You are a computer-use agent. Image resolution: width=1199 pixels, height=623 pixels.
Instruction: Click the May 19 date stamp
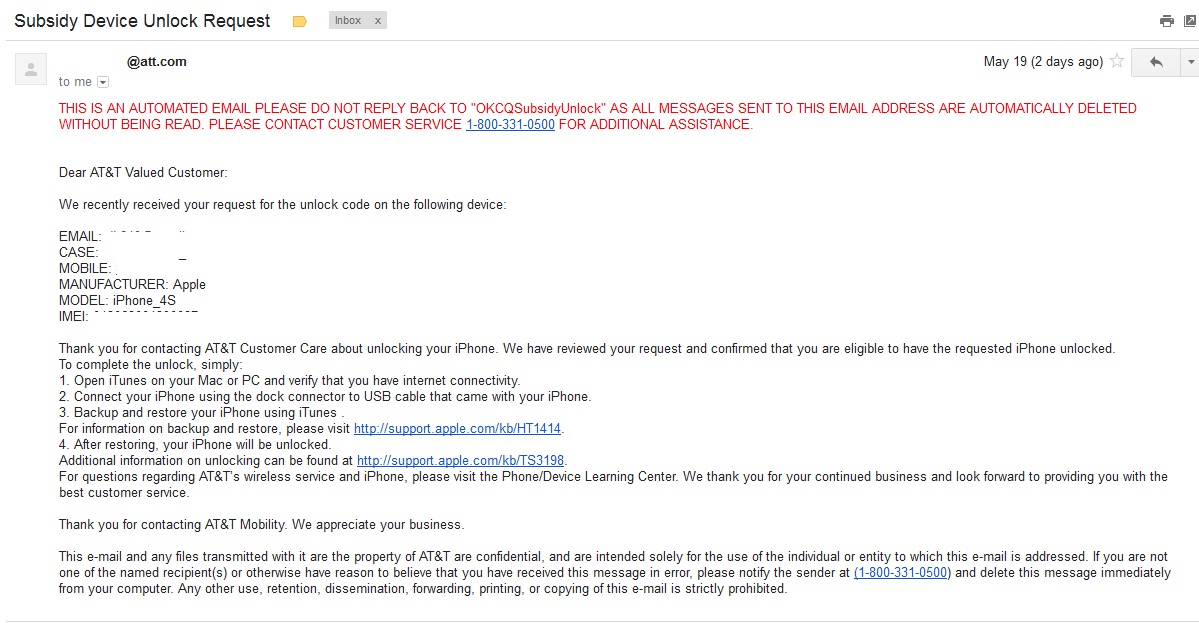pyautogui.click(x=1043, y=62)
